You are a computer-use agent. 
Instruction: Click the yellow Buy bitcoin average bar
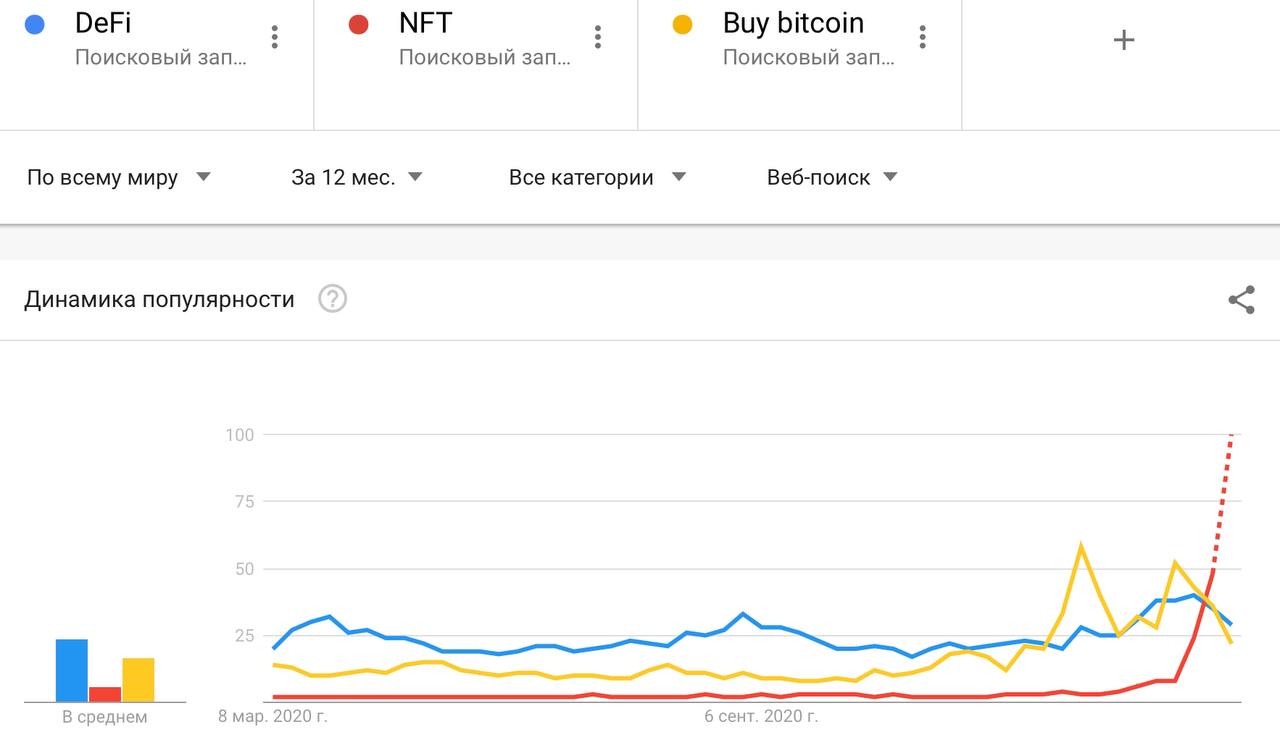click(138, 680)
